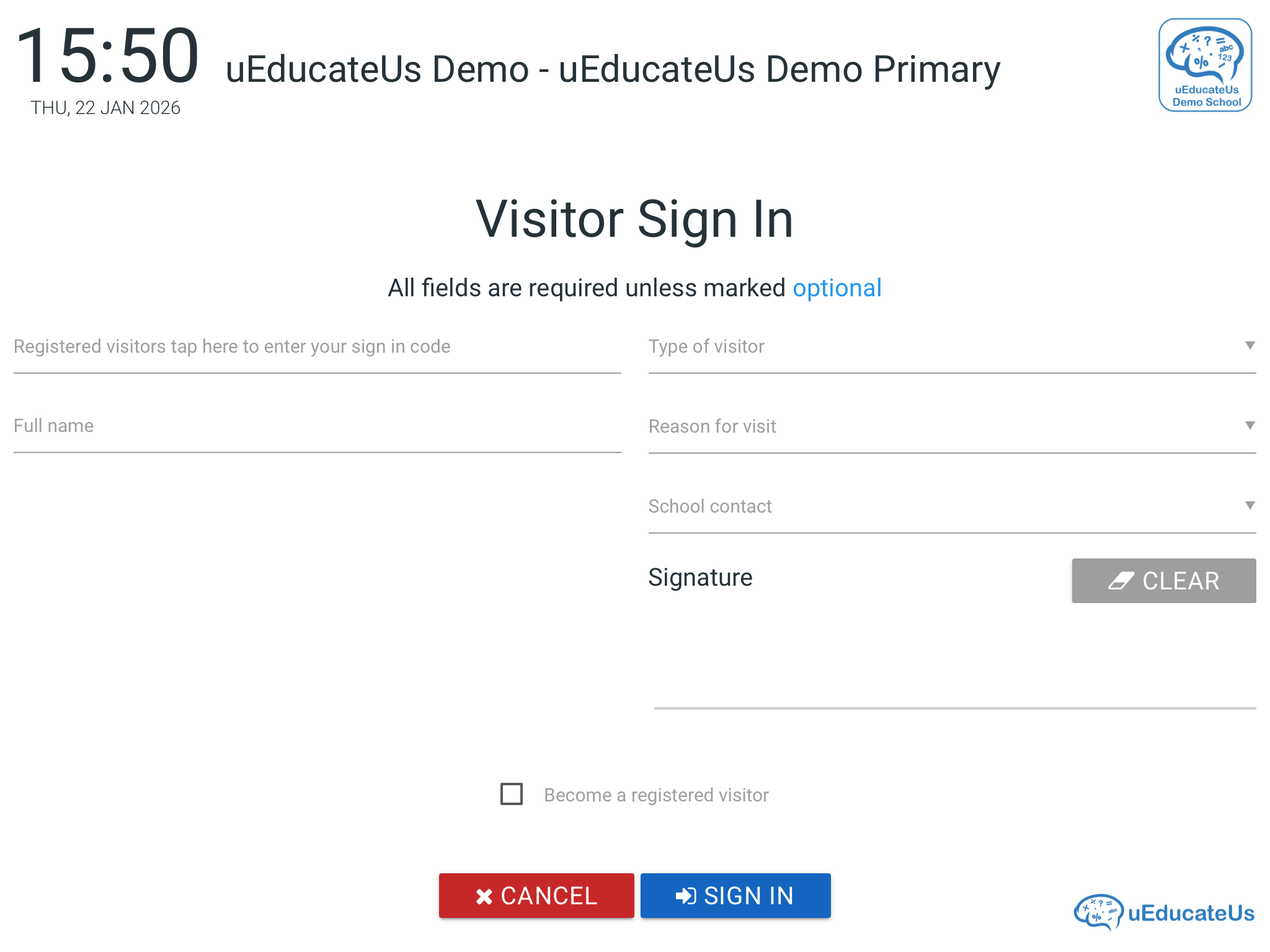Image resolution: width=1270 pixels, height=952 pixels.
Task: Click the sign-in arrow icon
Action: pyautogui.click(x=686, y=896)
